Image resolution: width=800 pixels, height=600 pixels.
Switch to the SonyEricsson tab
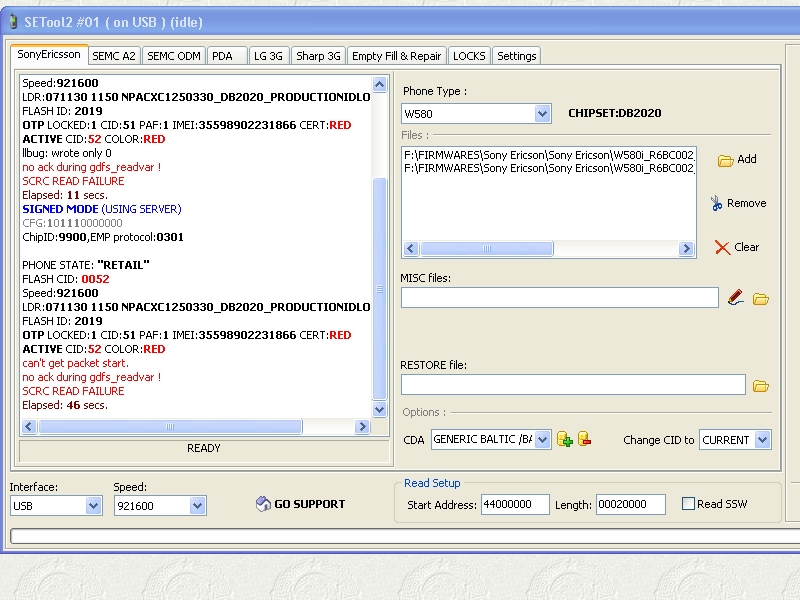click(x=49, y=54)
